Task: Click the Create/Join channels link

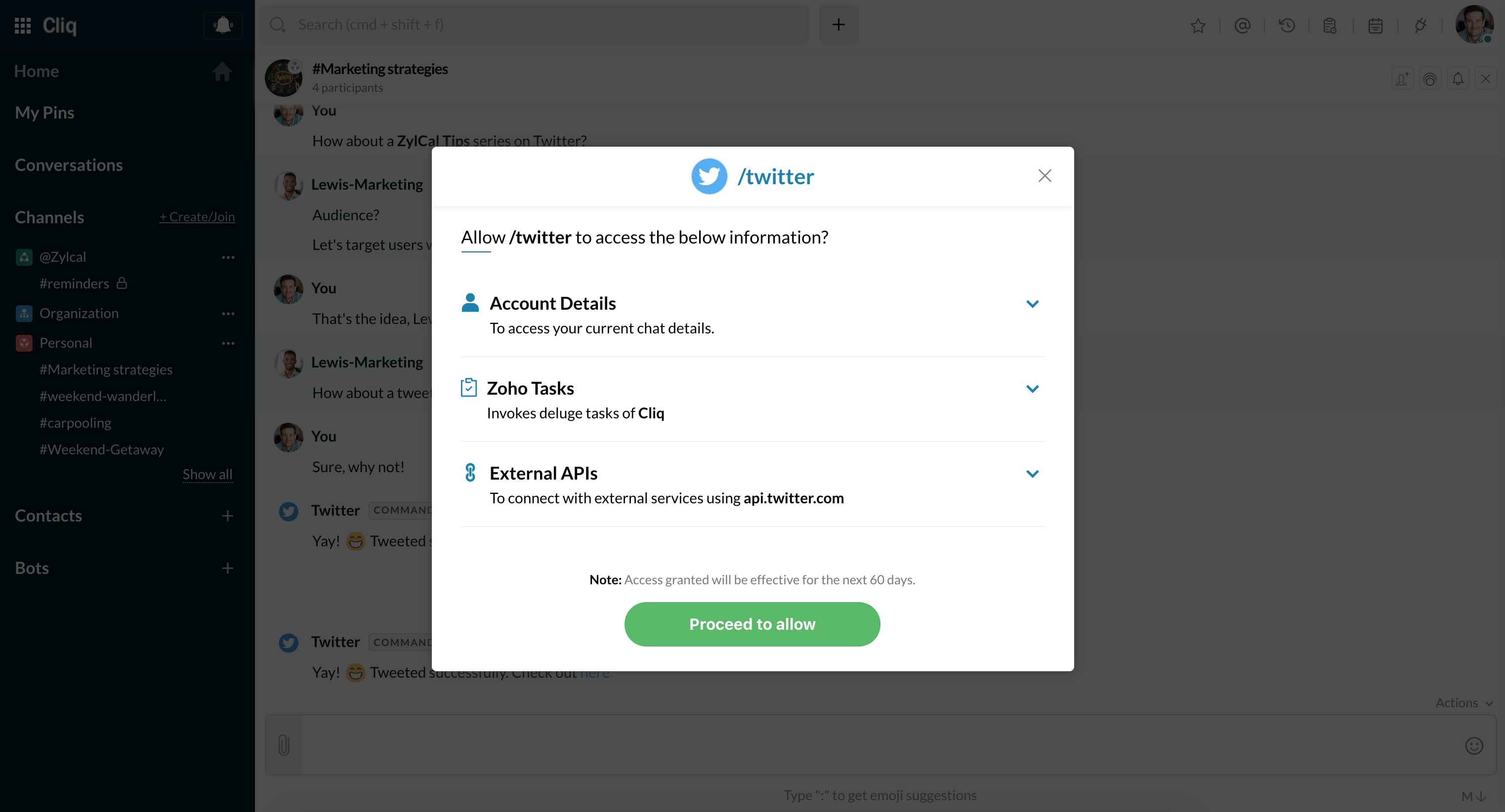Action: click(x=197, y=217)
